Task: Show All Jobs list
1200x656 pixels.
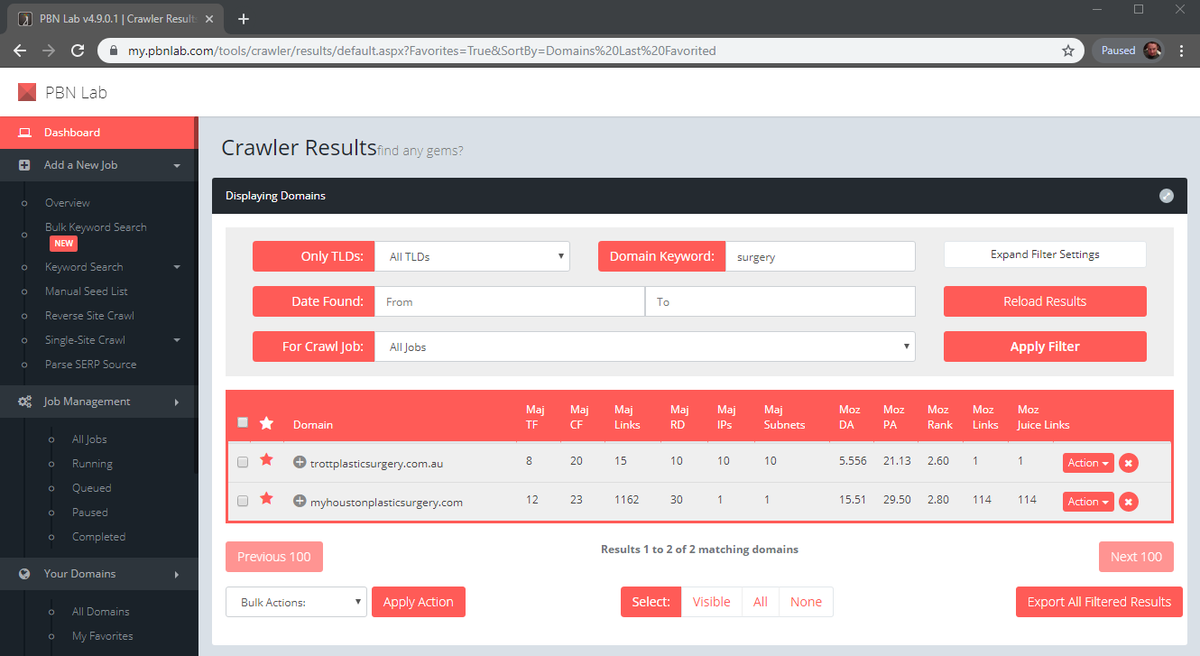Action: 89,439
